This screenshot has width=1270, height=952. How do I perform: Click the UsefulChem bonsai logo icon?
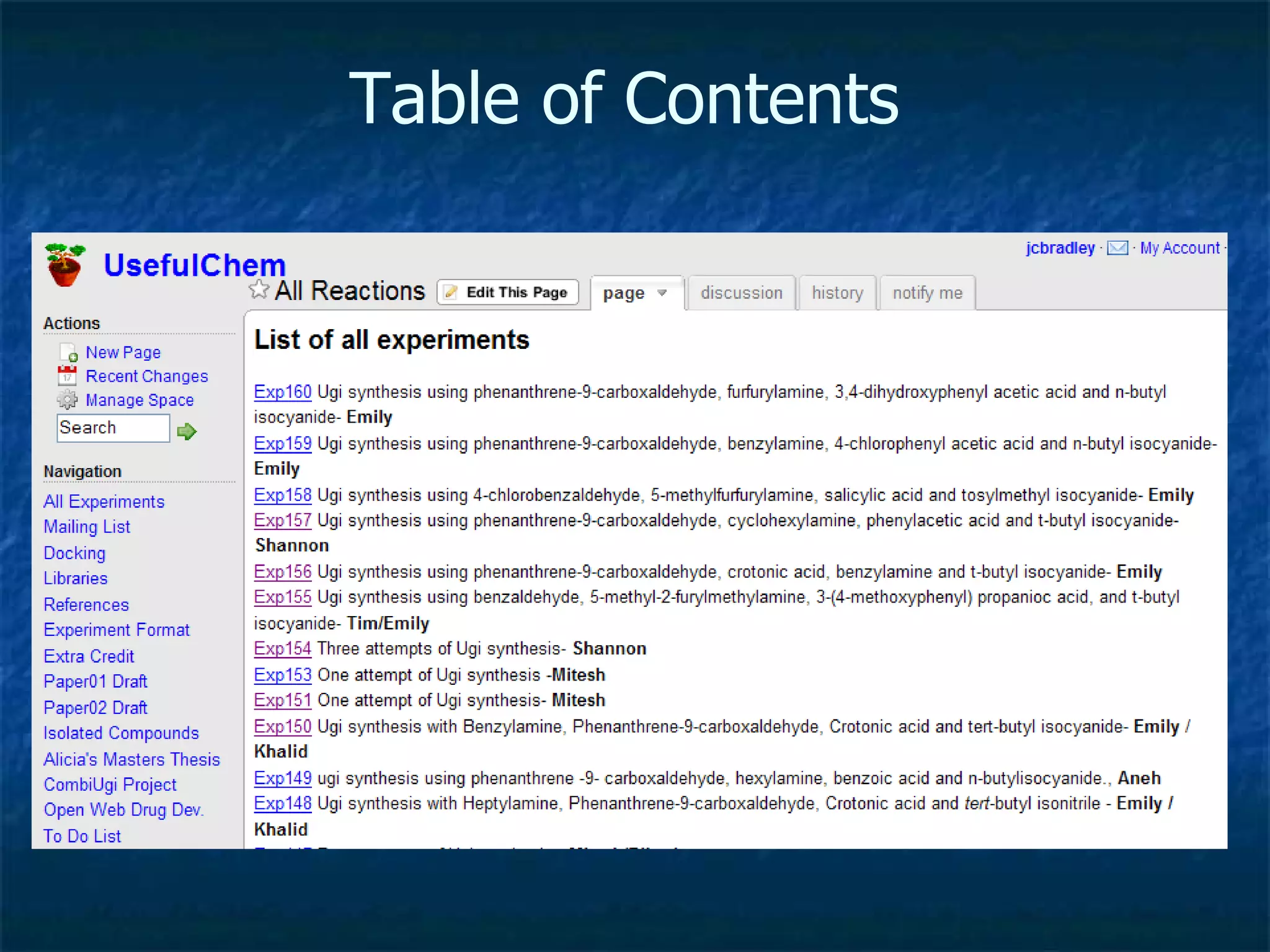point(65,265)
